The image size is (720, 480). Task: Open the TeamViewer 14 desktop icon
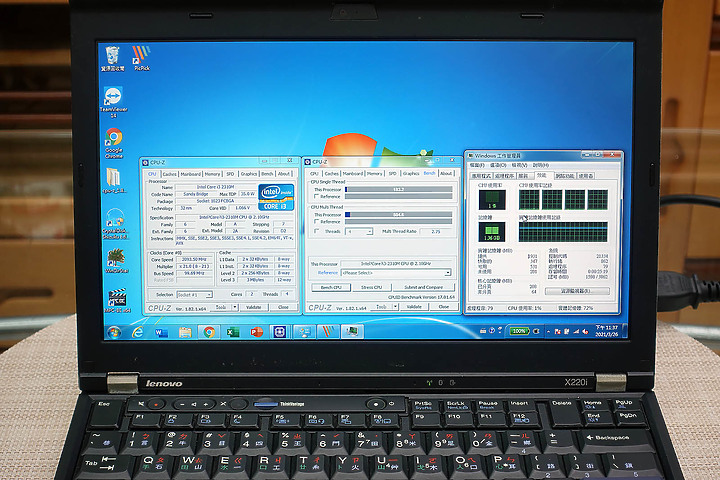(113, 102)
